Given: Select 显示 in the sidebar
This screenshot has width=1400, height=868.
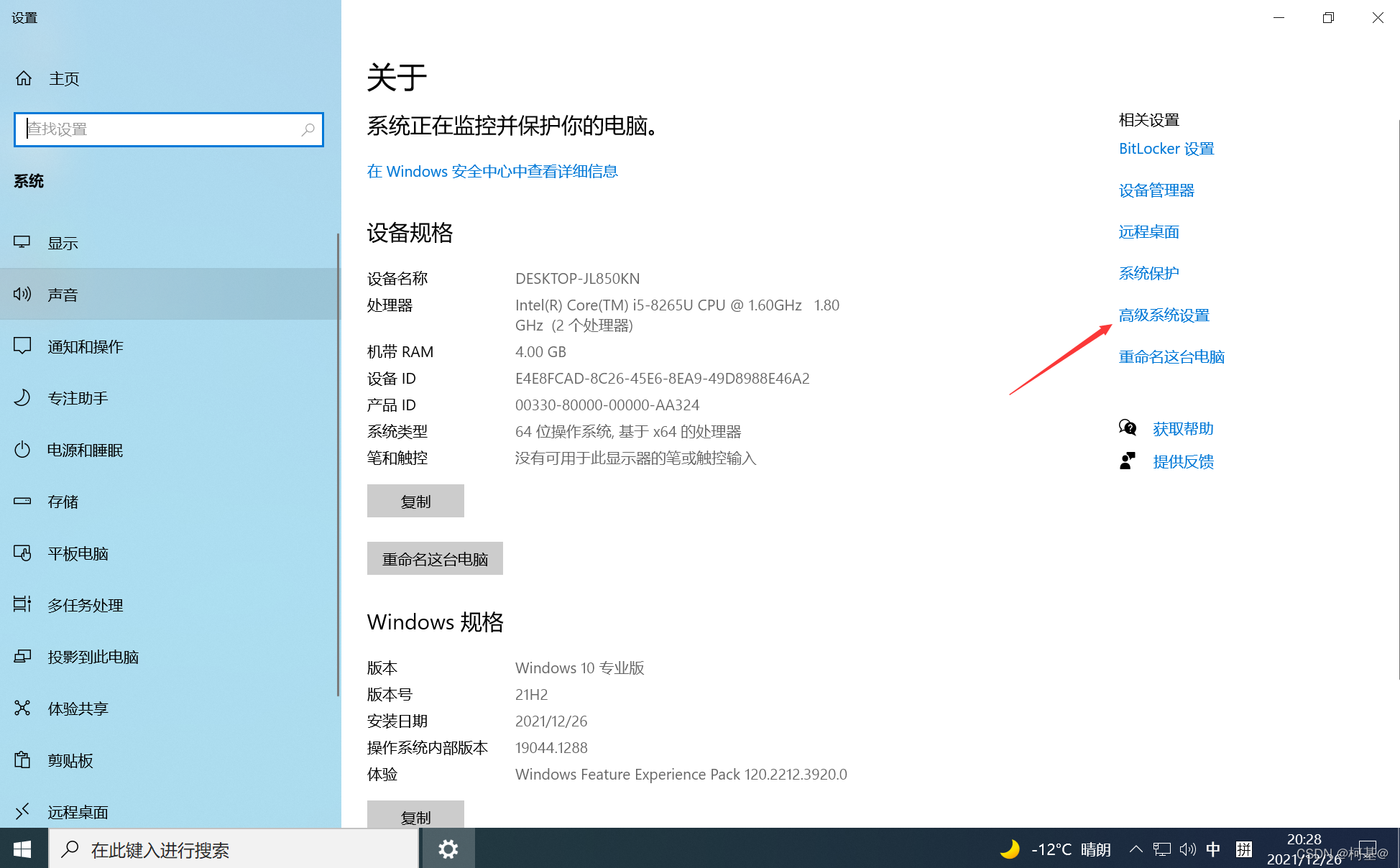Looking at the screenshot, I should [x=168, y=243].
